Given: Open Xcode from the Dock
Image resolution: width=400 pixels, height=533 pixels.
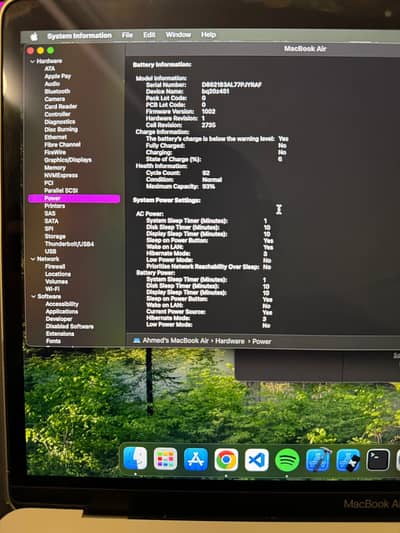Looking at the screenshot, I should click(x=318, y=460).
